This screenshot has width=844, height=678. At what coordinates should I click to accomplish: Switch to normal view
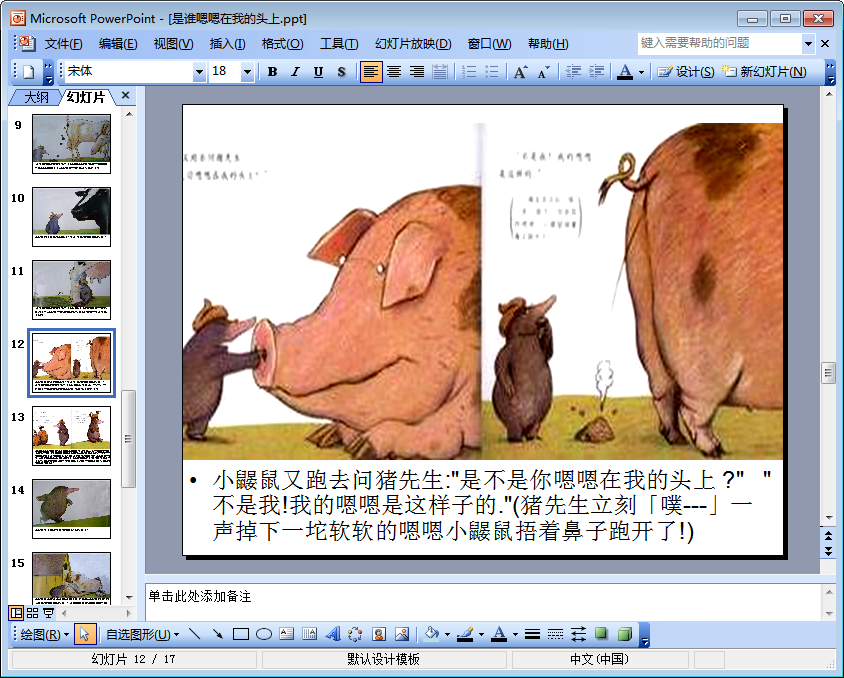[x=16, y=613]
